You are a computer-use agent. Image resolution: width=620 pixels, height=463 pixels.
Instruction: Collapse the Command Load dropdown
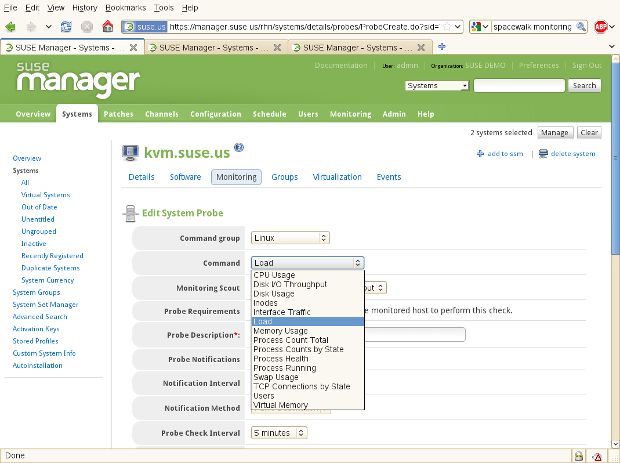click(x=308, y=263)
